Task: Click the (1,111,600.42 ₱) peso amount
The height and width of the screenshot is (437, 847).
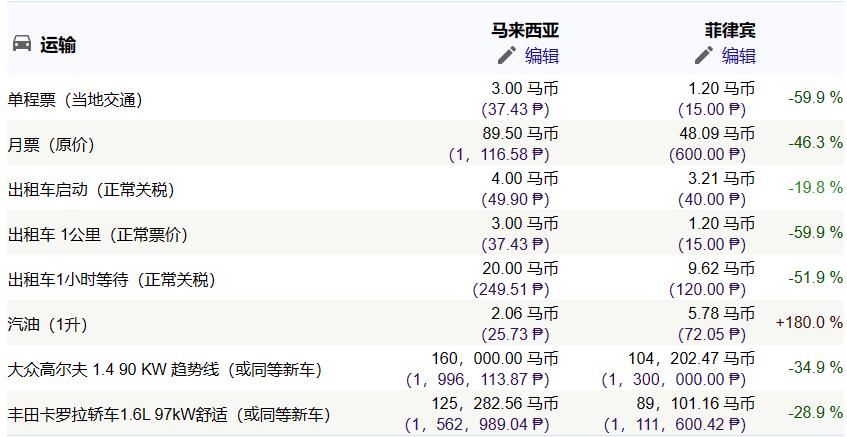Action: [675, 425]
